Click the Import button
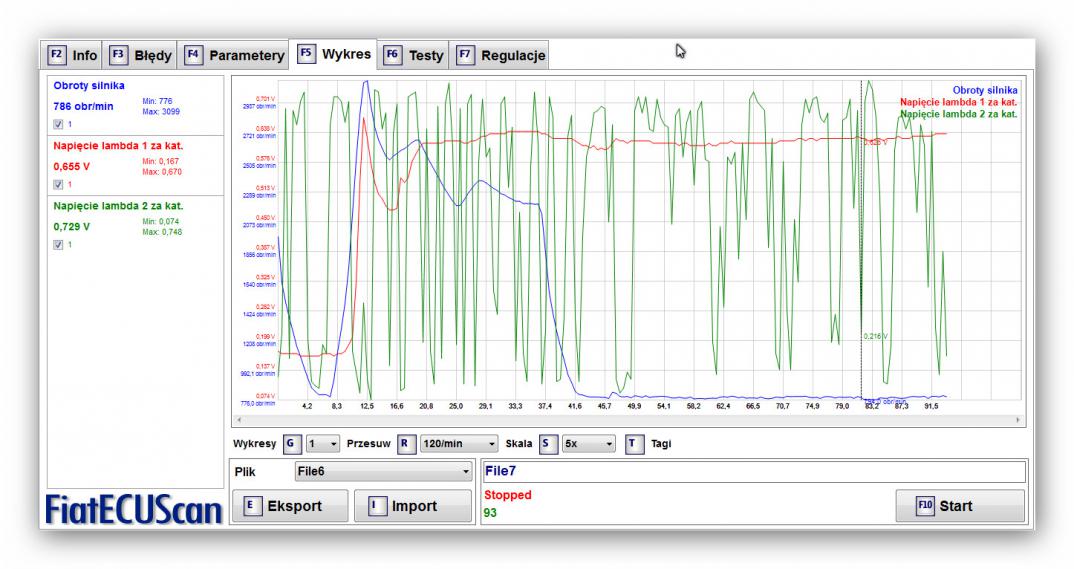1074x569 pixels. (x=412, y=506)
